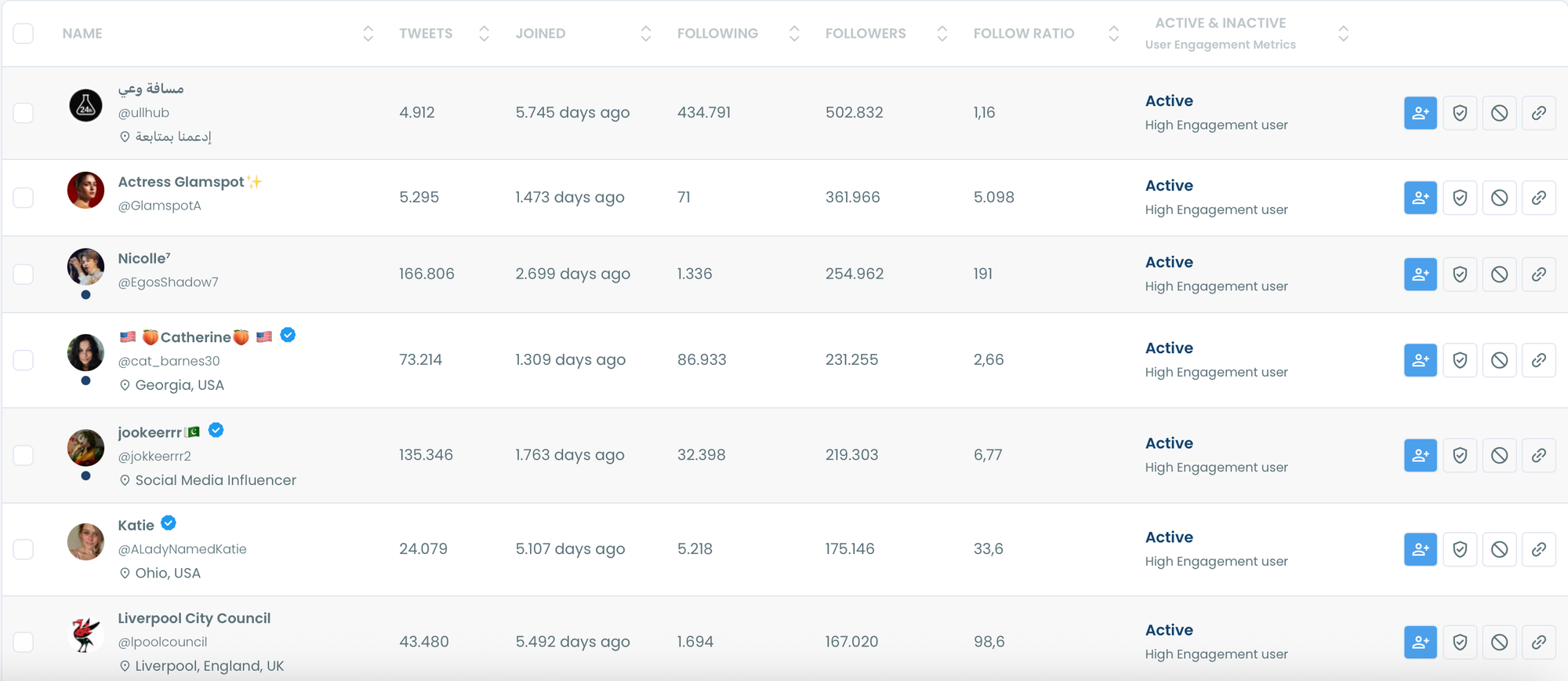This screenshot has height=681, width=1568.
Task: Sort by FOLLOWING column arrows
Action: click(794, 34)
